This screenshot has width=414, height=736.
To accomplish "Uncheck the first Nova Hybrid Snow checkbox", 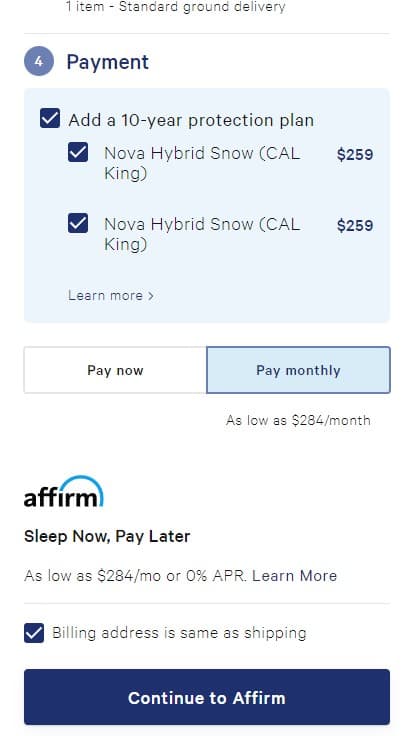I will pos(78,152).
